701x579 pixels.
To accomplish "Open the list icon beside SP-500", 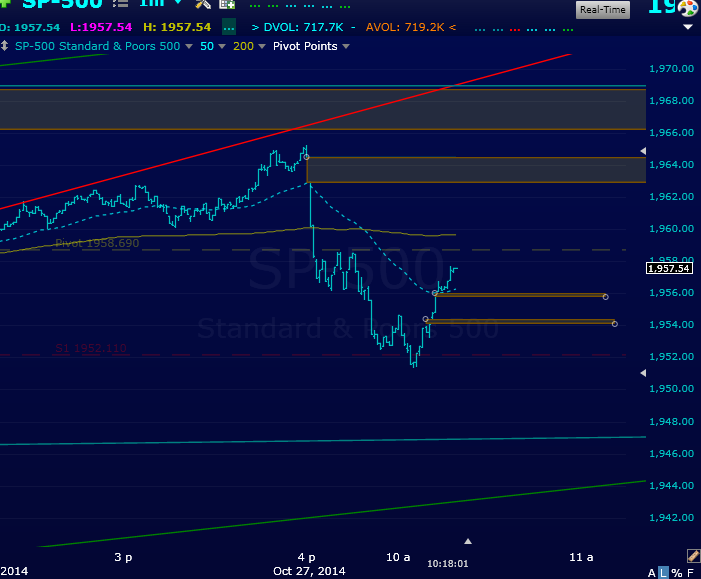I will pos(121,4).
